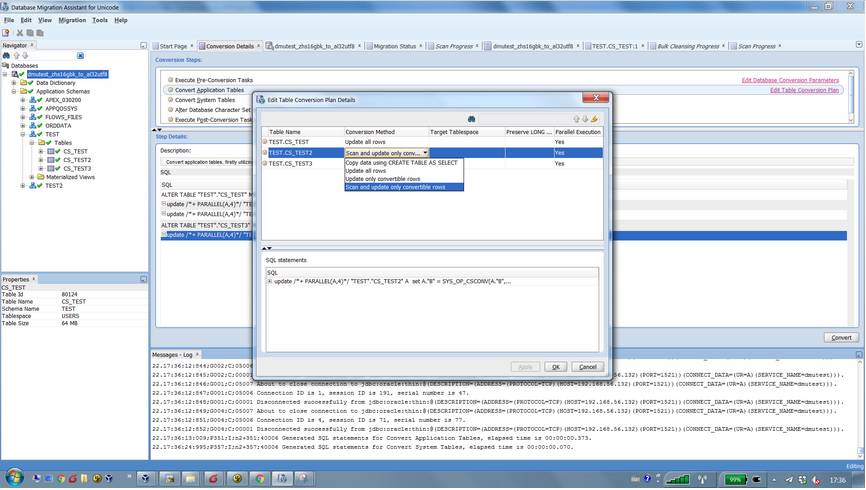Select CS_TEST3 in the Navigator tree

click(77, 169)
